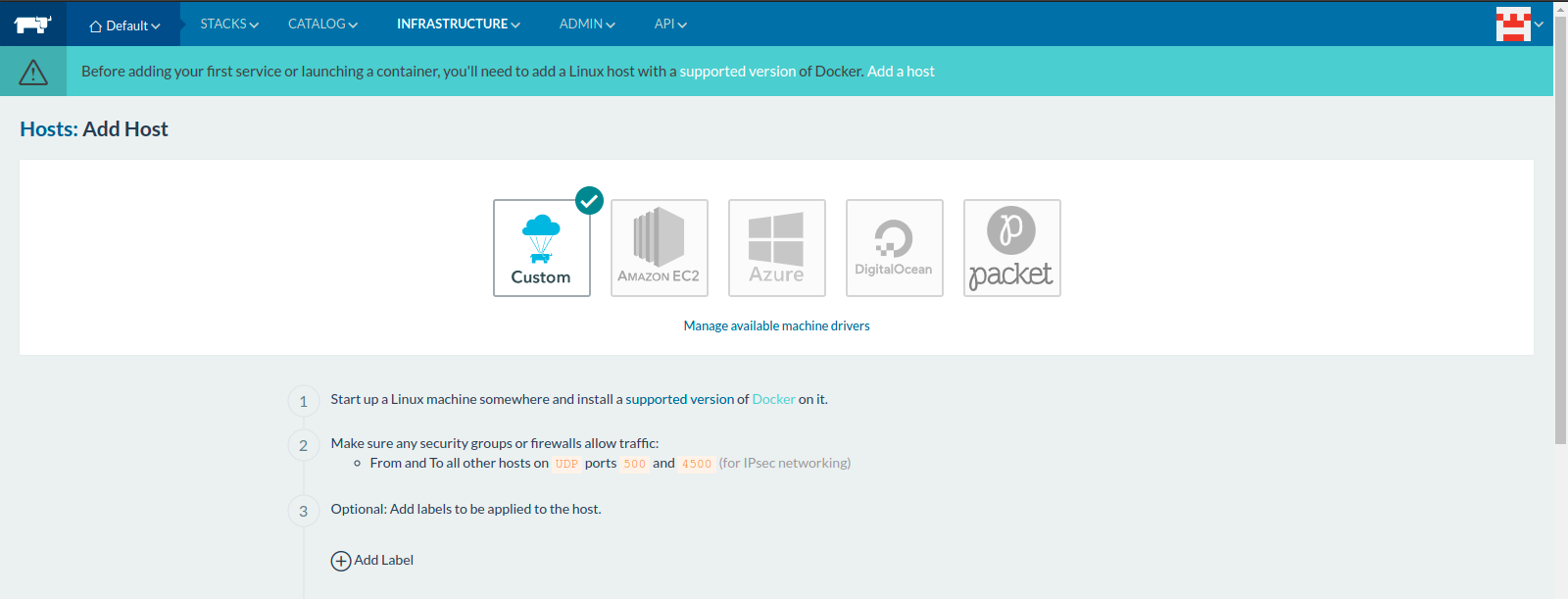Screen dimensions: 1568x599
Task: Open the INFRASTRUCTURE menu
Action: (x=458, y=24)
